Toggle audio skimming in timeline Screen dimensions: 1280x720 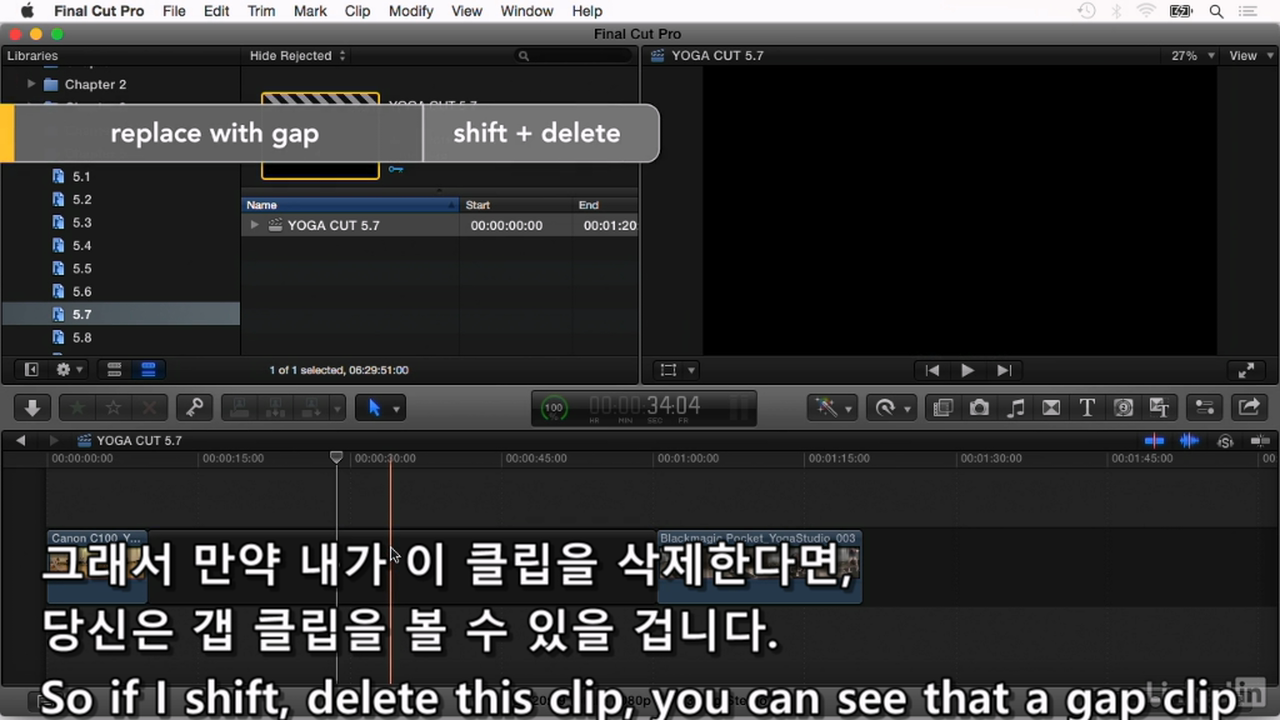pyautogui.click(x=1189, y=440)
